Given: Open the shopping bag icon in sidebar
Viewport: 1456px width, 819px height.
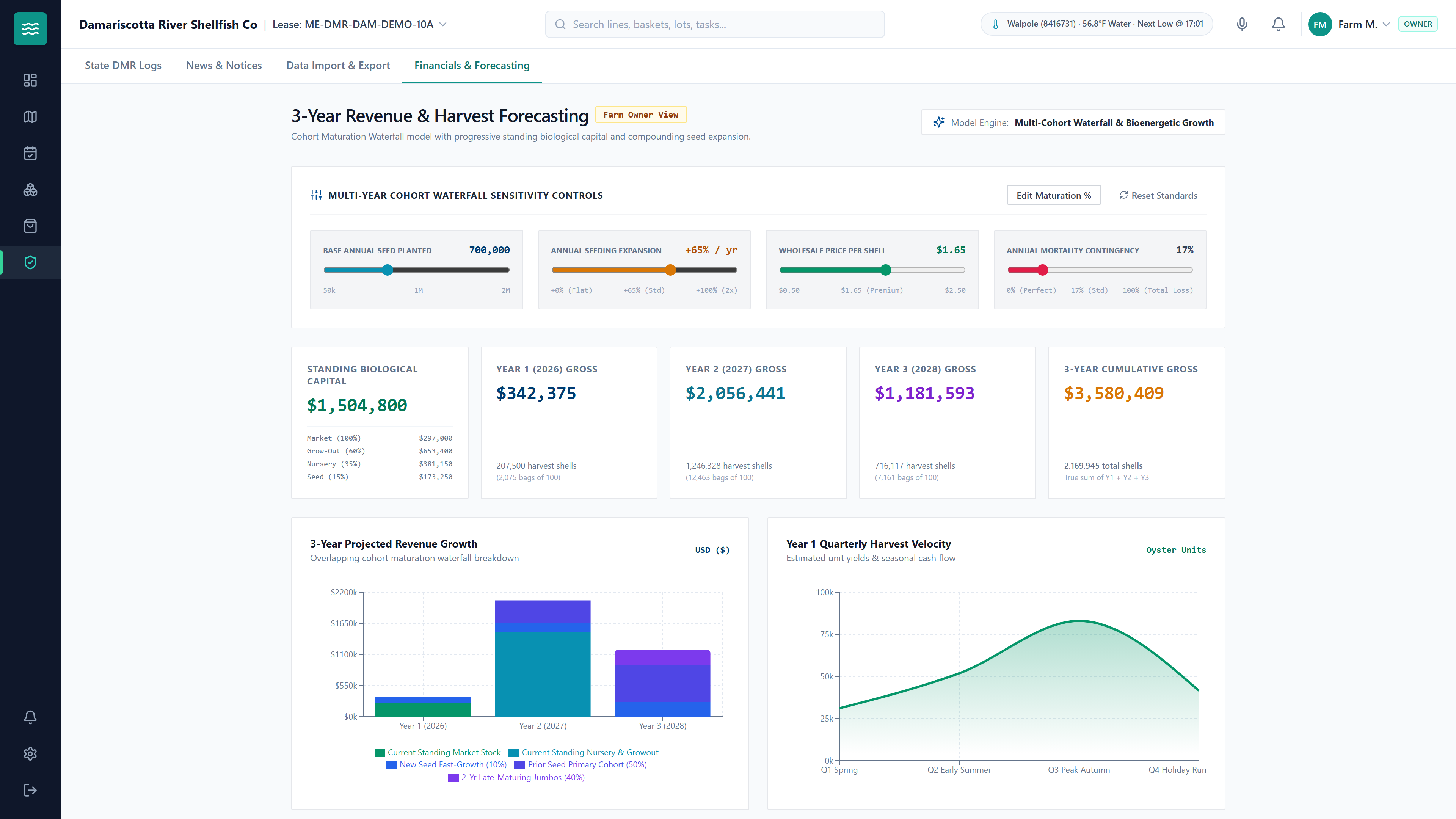Looking at the screenshot, I should [30, 226].
